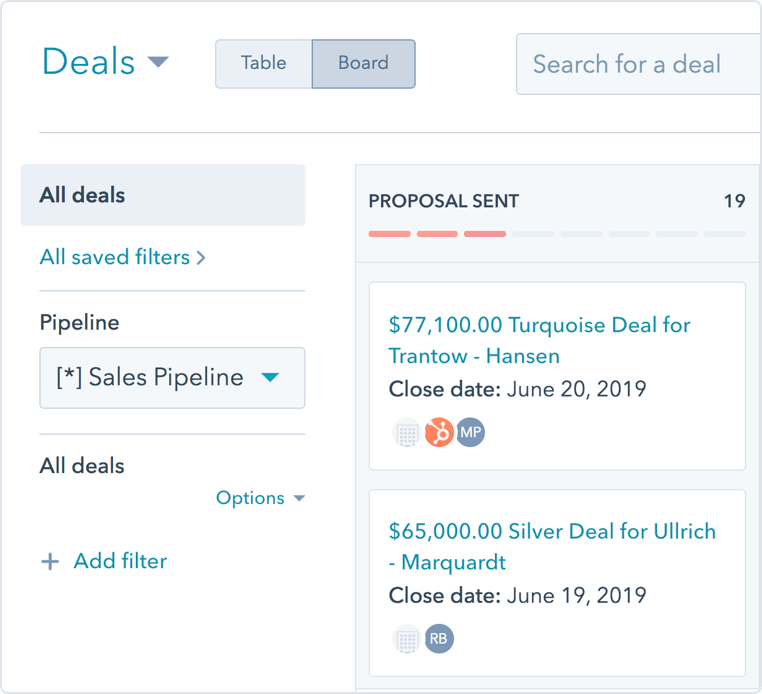Click the HubSpot sprocket avatar on Turquoise Deal

[439, 433]
